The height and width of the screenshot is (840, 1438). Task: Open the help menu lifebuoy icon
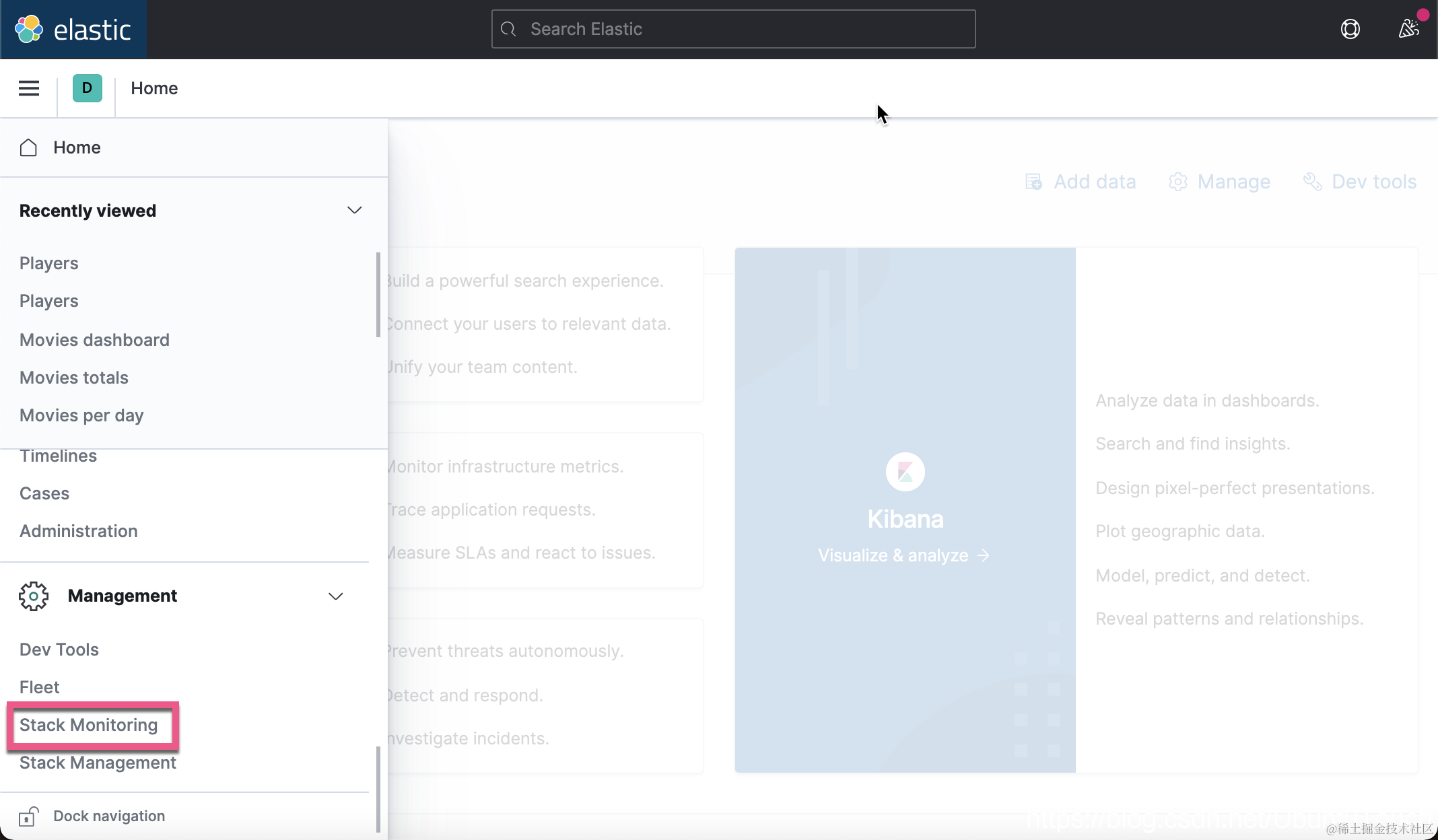[1350, 29]
